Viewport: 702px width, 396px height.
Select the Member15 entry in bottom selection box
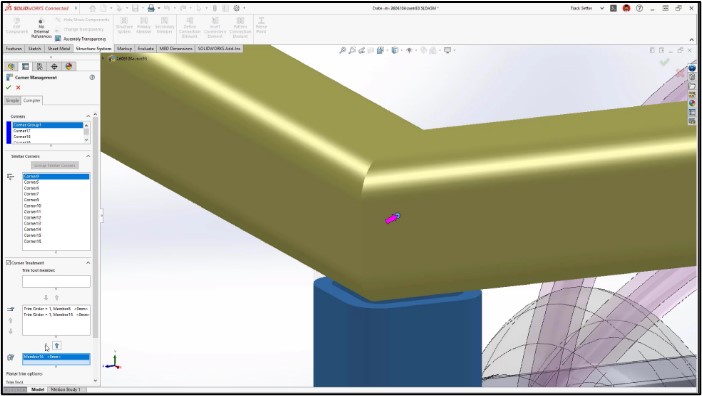click(x=56, y=357)
